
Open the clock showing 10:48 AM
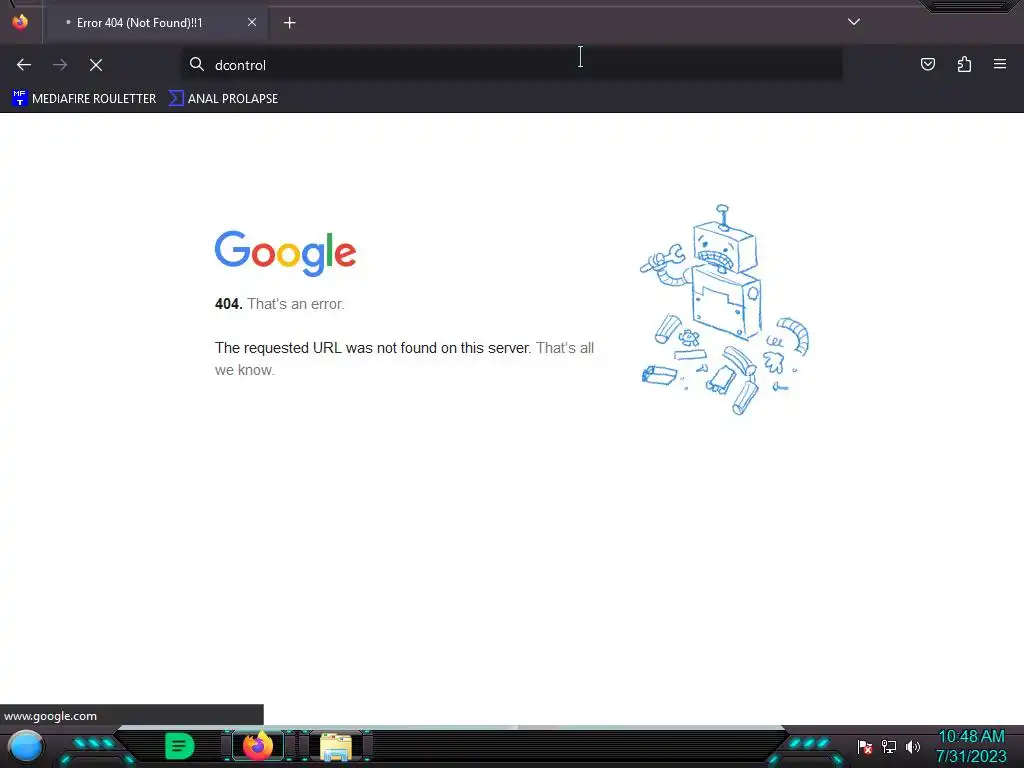(971, 746)
